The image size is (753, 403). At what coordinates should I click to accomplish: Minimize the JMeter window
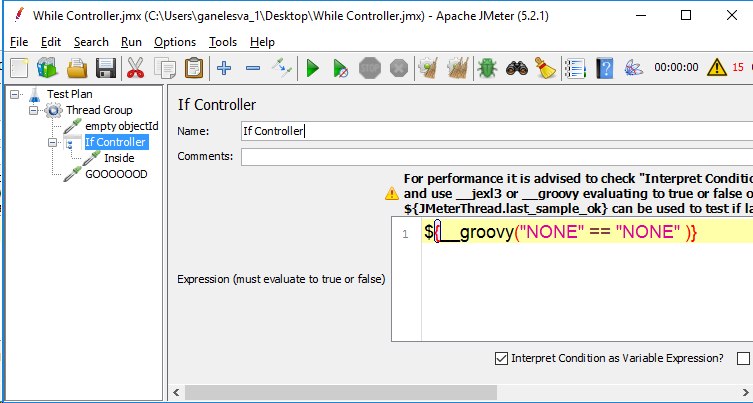point(641,15)
